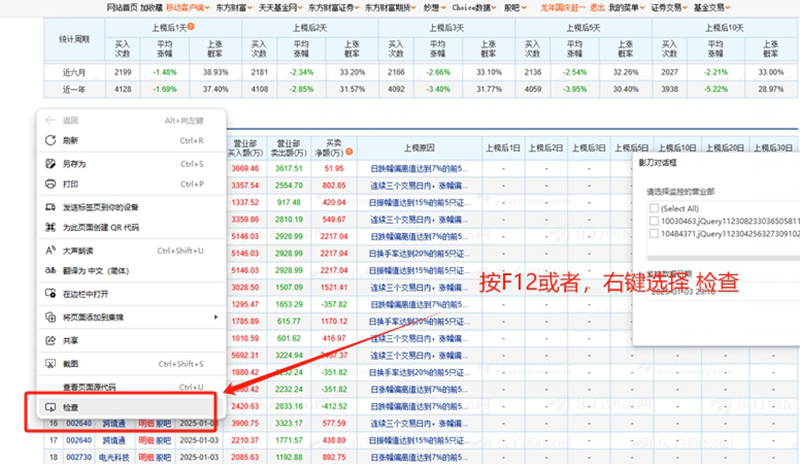Select 查看页面源代码 in the context menu
This screenshot has width=800, height=464.
[131, 387]
